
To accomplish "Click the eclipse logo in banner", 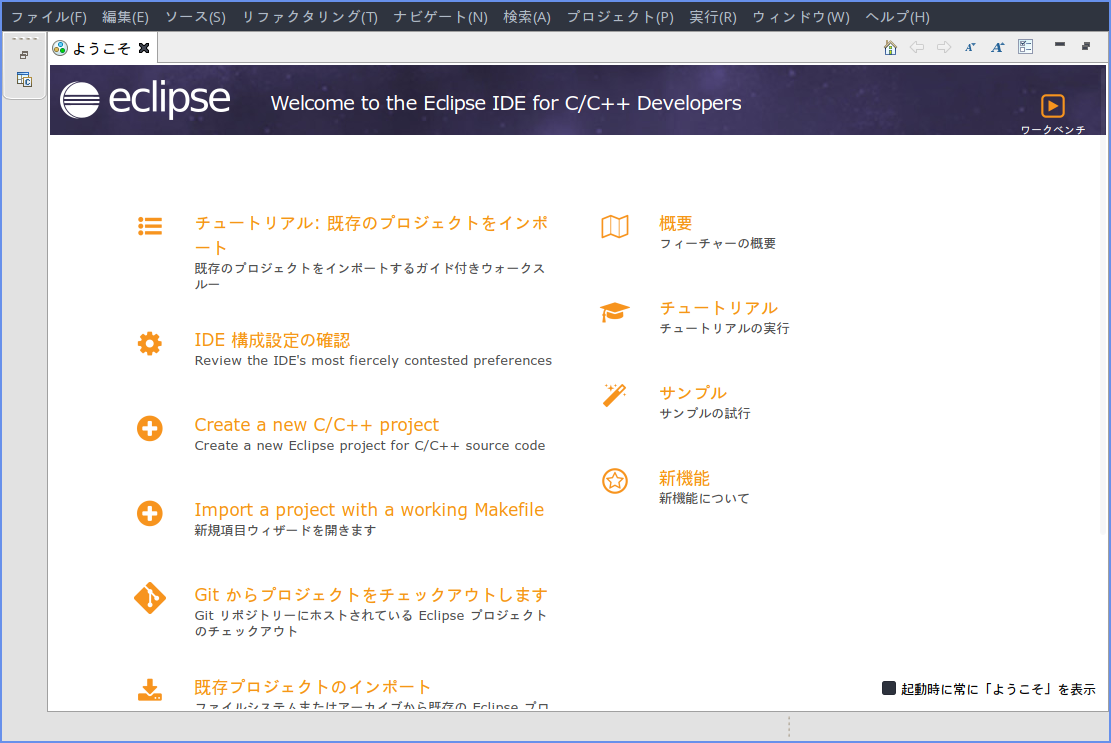I will coord(145,98).
